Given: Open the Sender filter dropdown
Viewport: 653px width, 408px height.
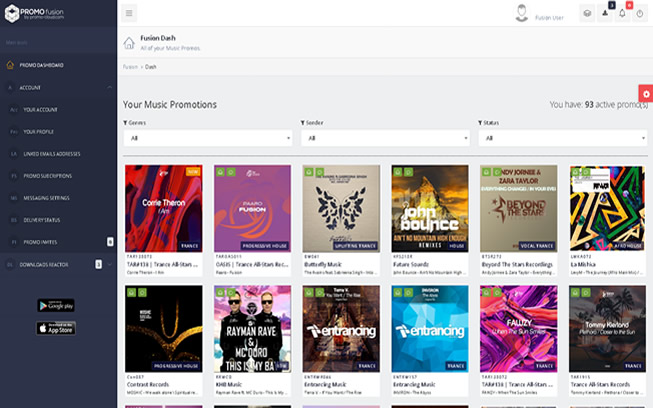Looking at the screenshot, I should (x=385, y=138).
